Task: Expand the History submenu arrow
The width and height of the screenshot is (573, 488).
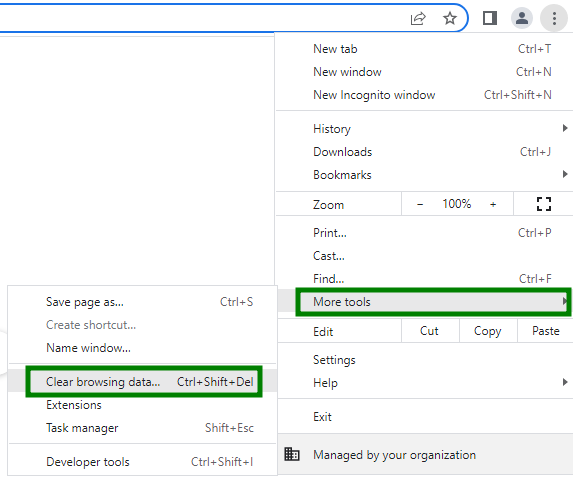Action: click(565, 128)
